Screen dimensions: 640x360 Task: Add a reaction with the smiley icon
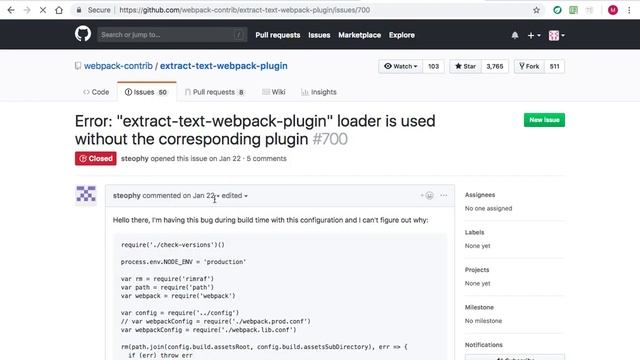click(x=427, y=196)
